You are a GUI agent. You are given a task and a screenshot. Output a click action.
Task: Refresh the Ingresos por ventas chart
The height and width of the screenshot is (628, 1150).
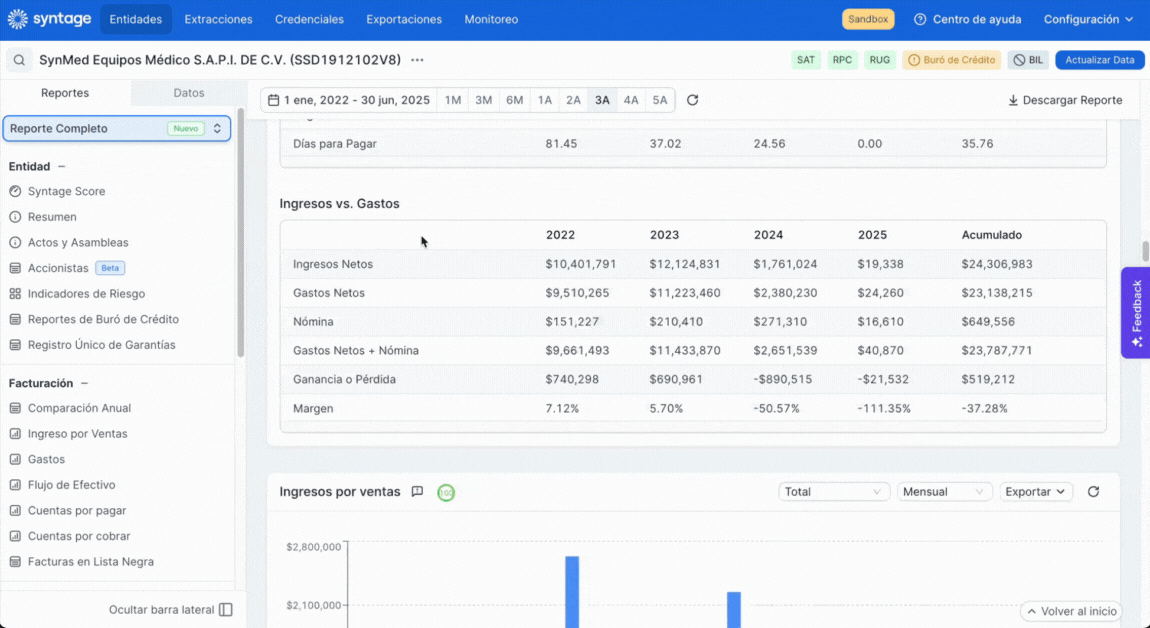[1094, 492]
